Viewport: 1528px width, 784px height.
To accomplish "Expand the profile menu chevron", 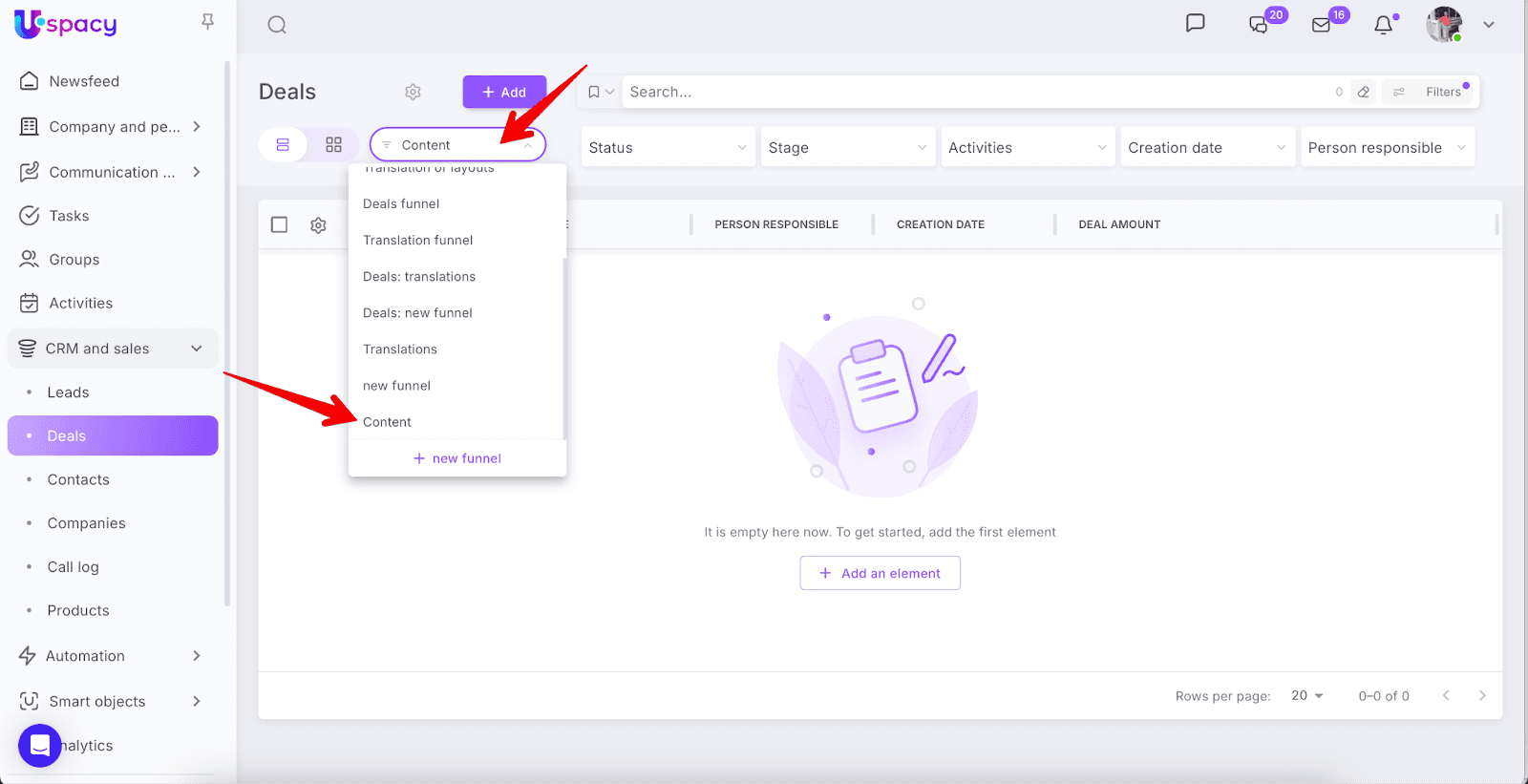I will pyautogui.click(x=1489, y=25).
